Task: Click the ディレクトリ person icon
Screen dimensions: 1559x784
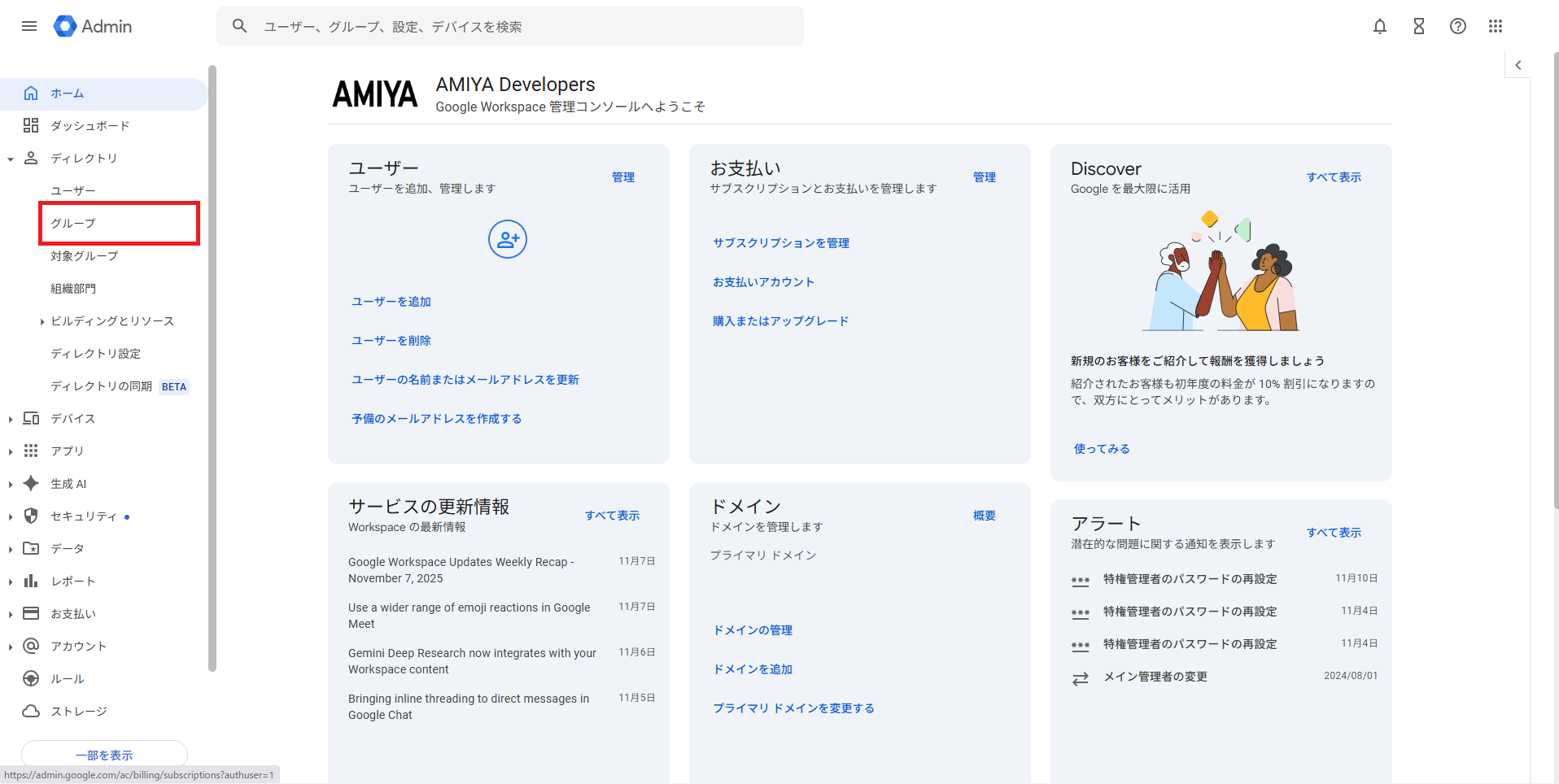Action: [x=31, y=158]
